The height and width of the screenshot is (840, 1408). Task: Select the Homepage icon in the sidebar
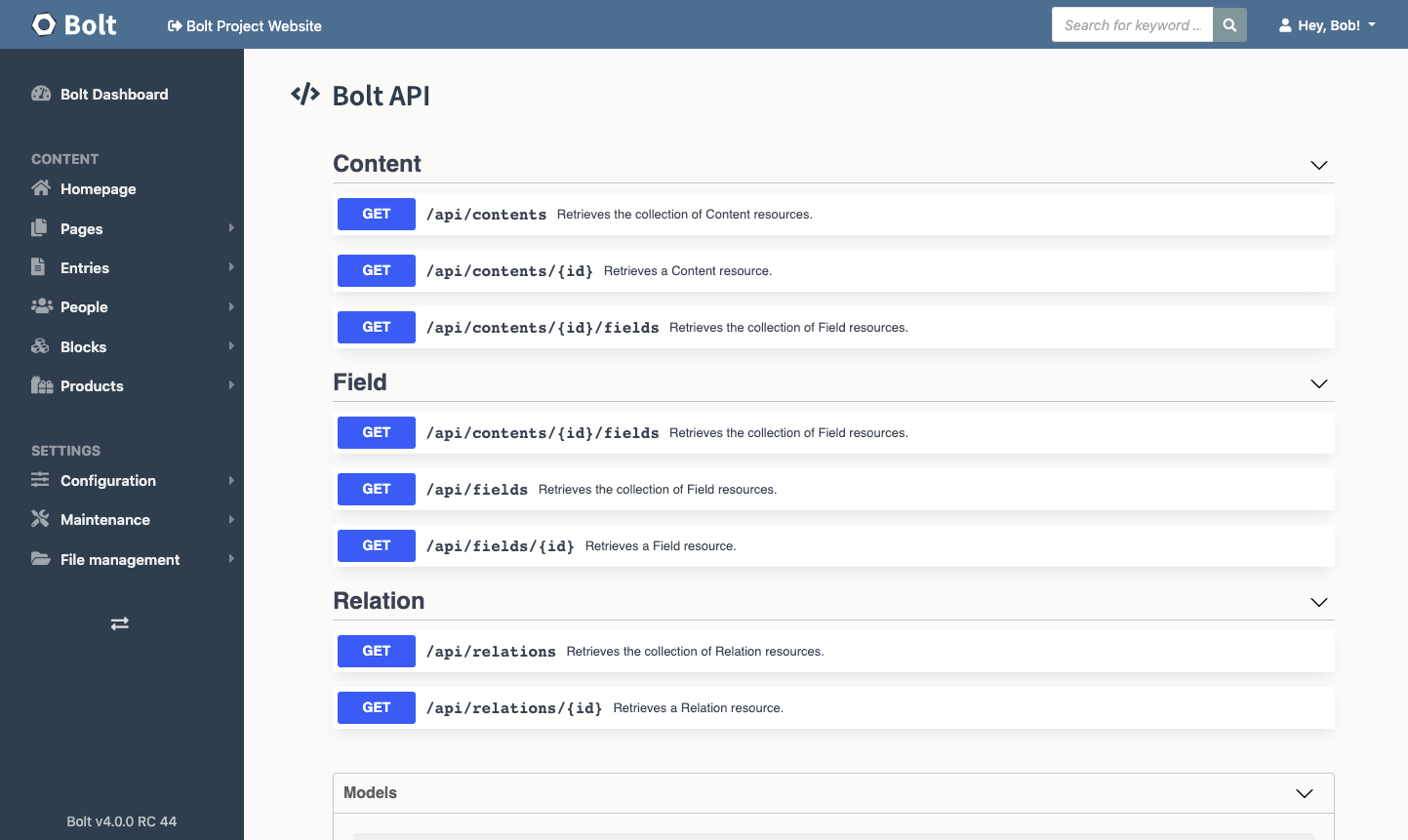41,188
